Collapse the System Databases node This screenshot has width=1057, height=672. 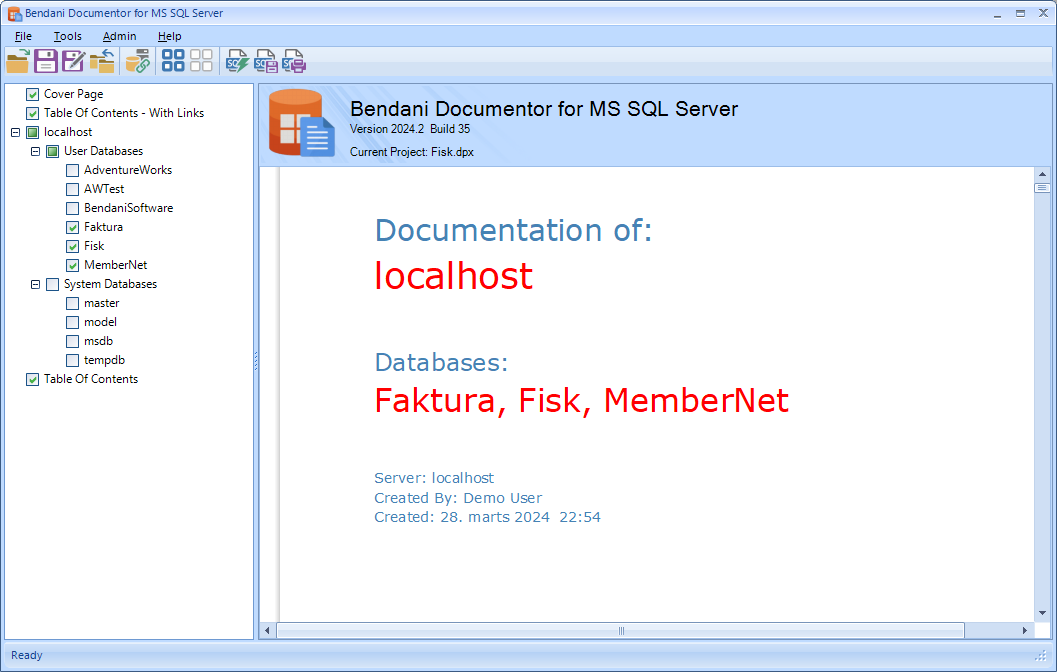35,284
